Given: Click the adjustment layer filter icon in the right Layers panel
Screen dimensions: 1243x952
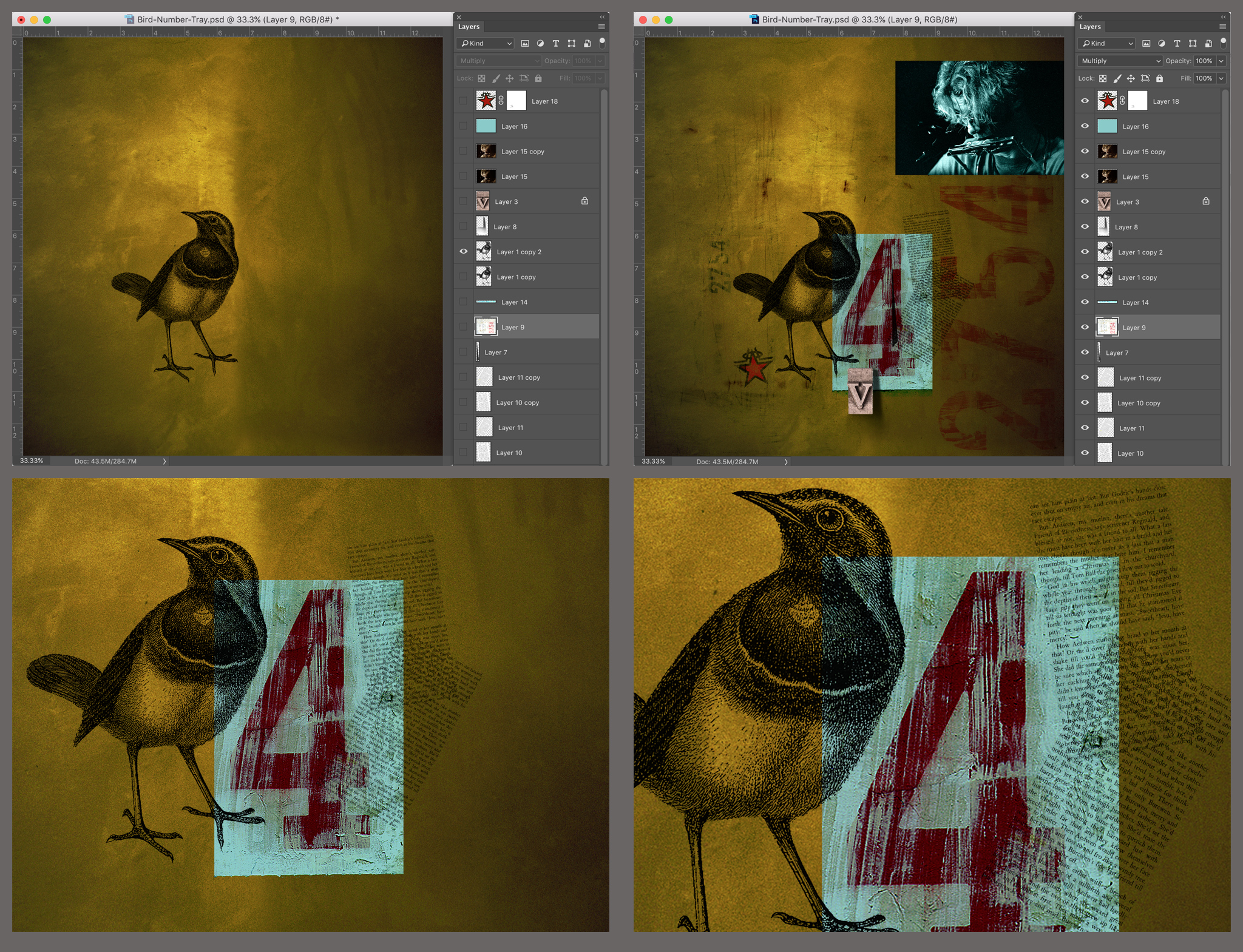Looking at the screenshot, I should (x=1161, y=44).
